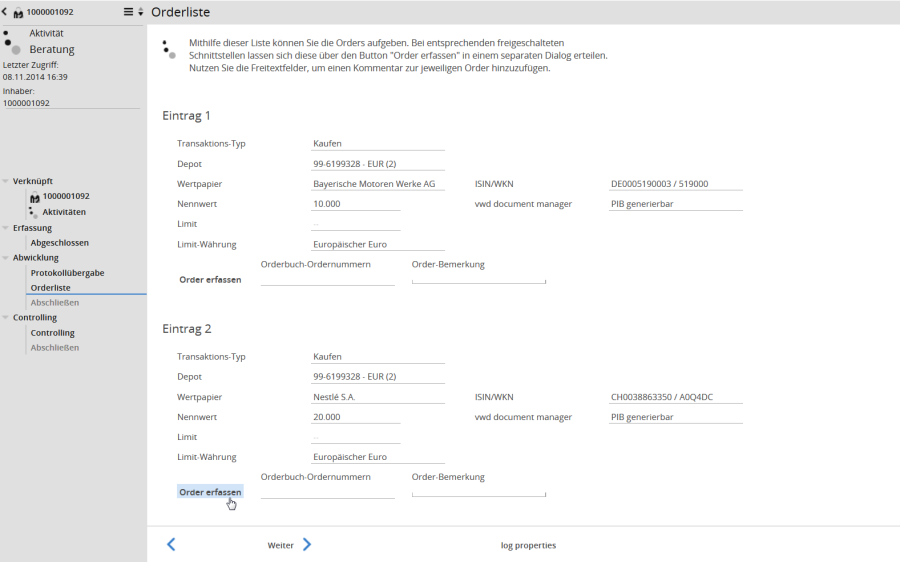
Task: Collapse the Abwicklung section
Action: coord(6,258)
